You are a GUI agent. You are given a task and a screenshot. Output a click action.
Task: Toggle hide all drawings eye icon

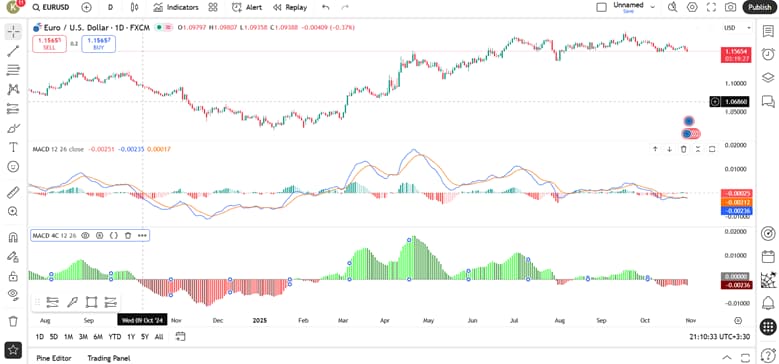pos(13,294)
